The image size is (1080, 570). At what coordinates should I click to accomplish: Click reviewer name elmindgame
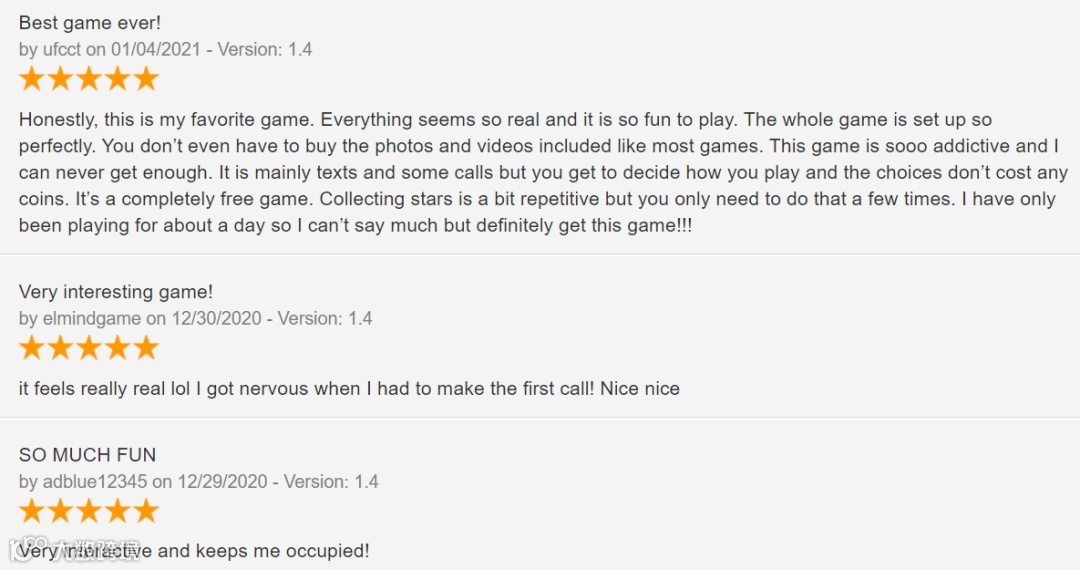tap(92, 319)
